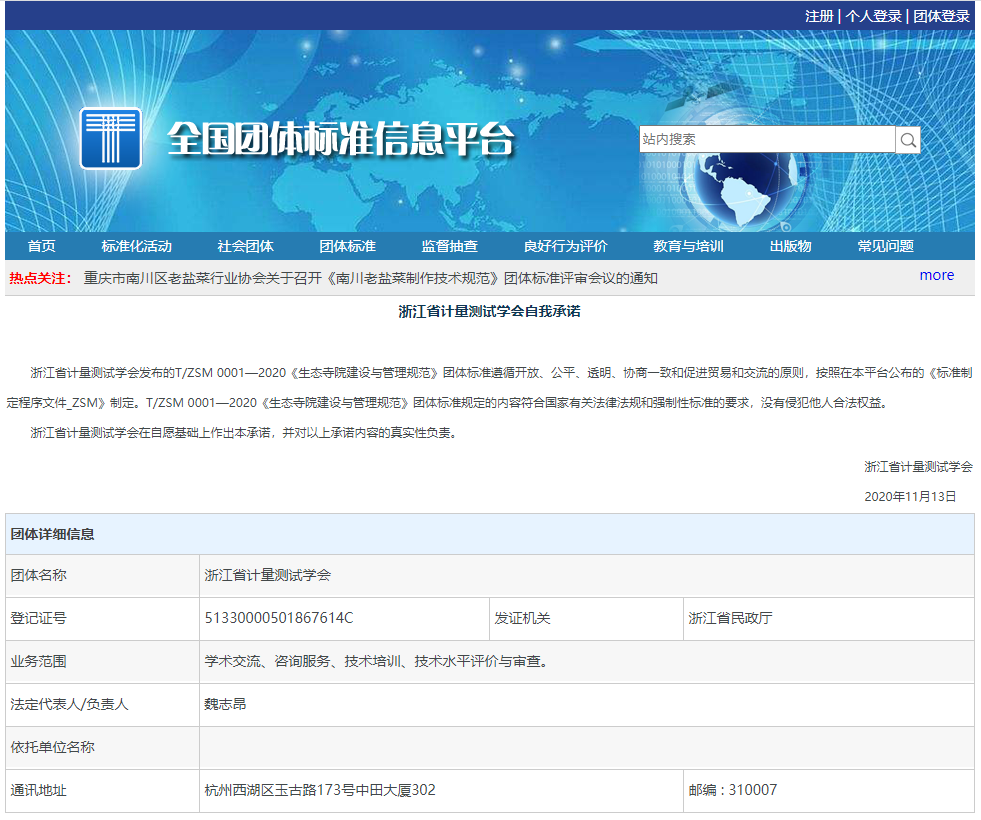The image size is (981, 820).
Task: Click the 团体名称 label cell
Action: pos(103,575)
